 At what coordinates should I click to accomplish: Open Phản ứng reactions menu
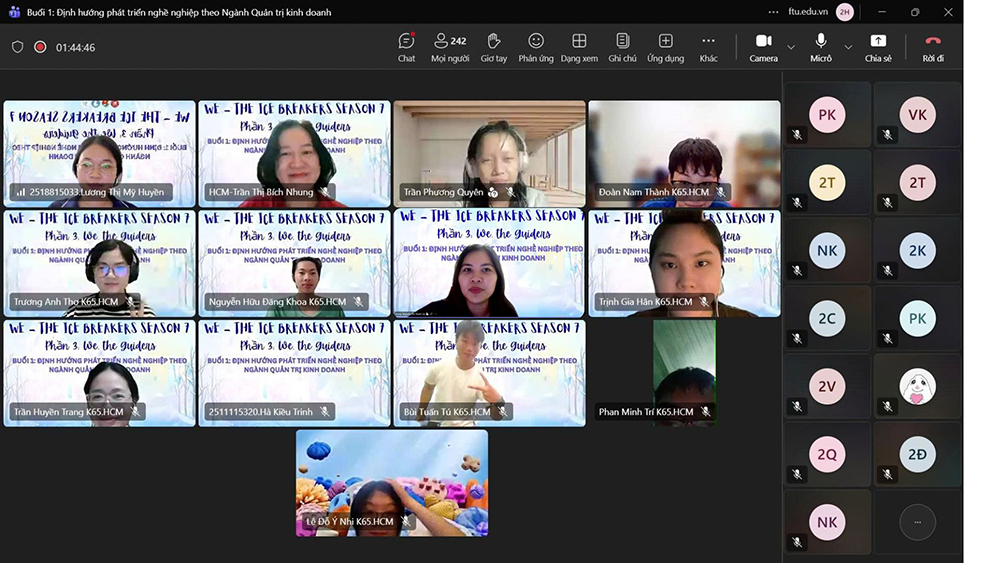point(536,48)
